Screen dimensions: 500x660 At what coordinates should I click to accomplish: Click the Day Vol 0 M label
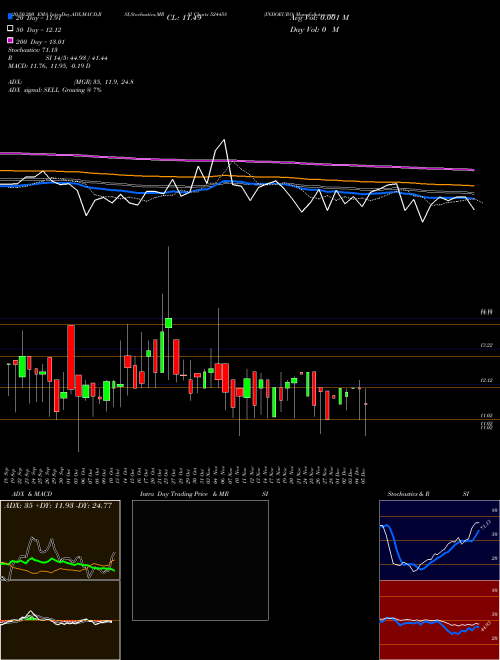314,29
